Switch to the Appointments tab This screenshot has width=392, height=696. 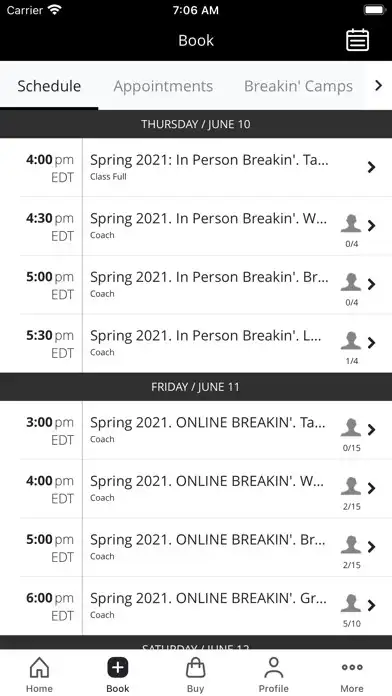point(163,86)
